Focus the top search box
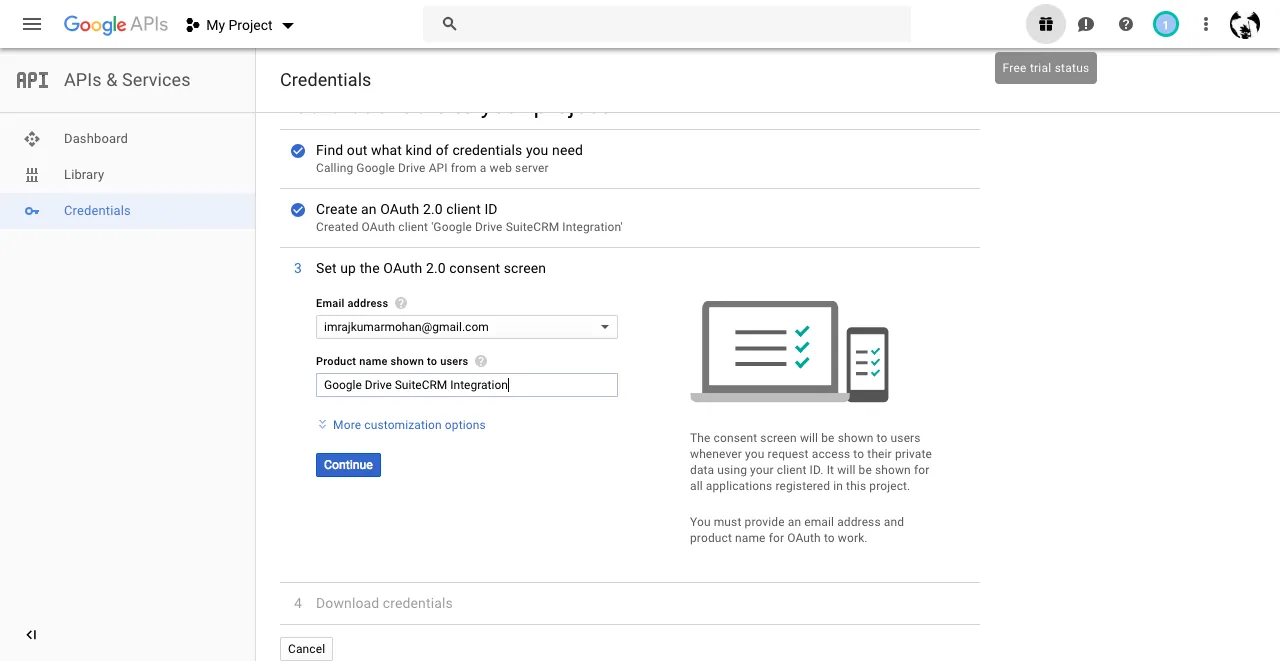The image size is (1280, 661). coord(667,24)
